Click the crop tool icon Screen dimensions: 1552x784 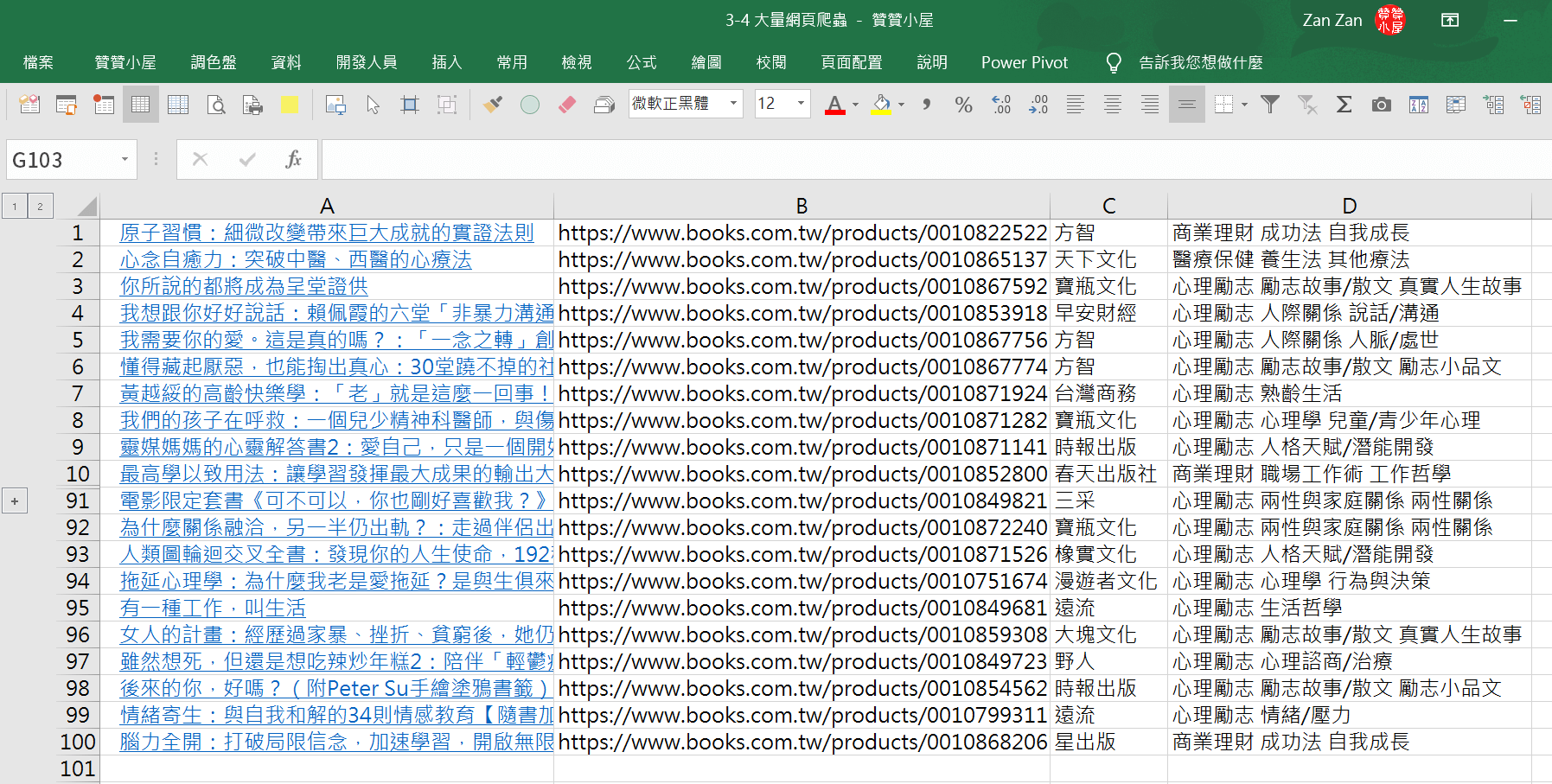(x=410, y=105)
